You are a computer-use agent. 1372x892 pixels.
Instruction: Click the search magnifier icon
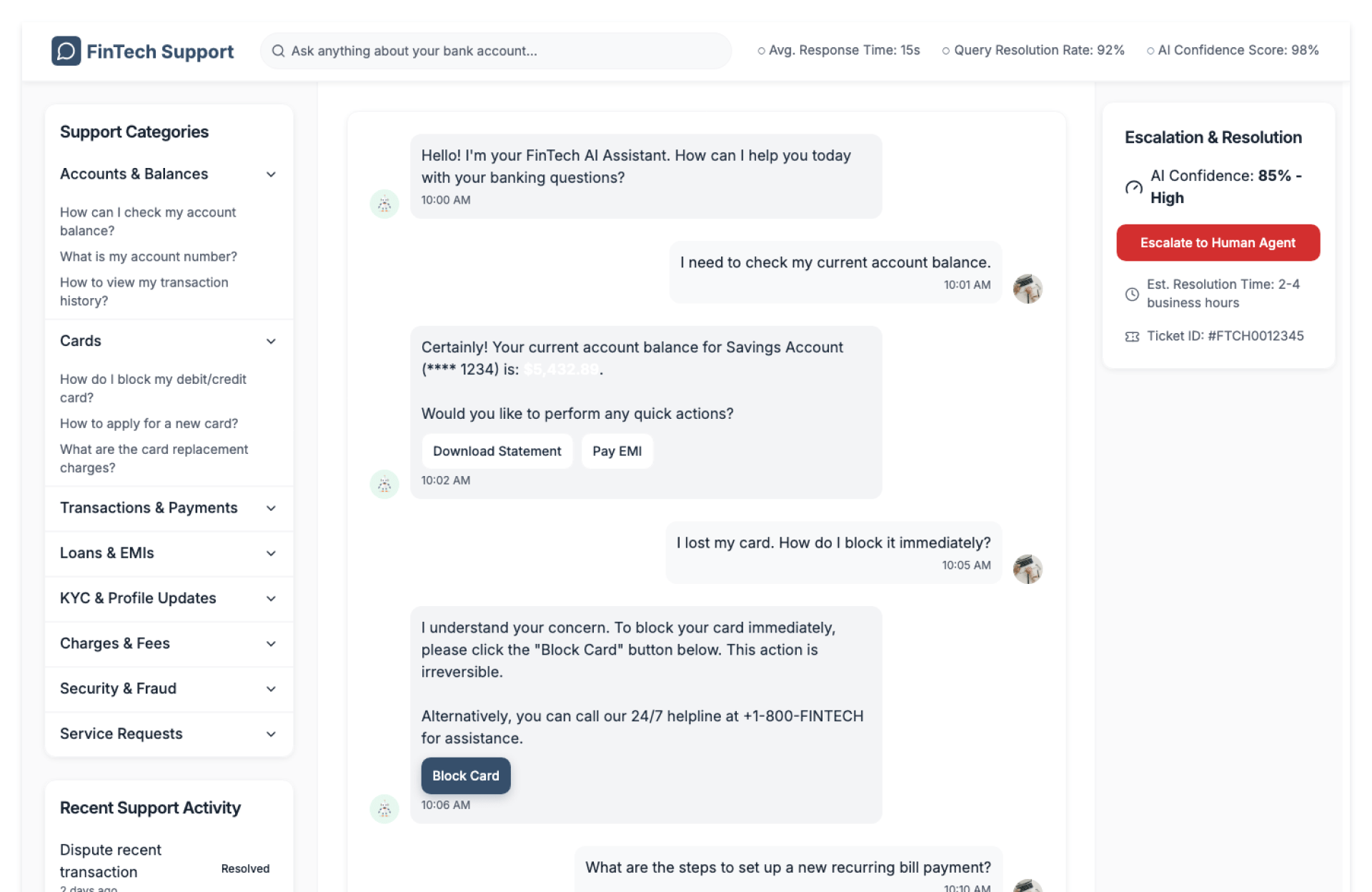[278, 51]
